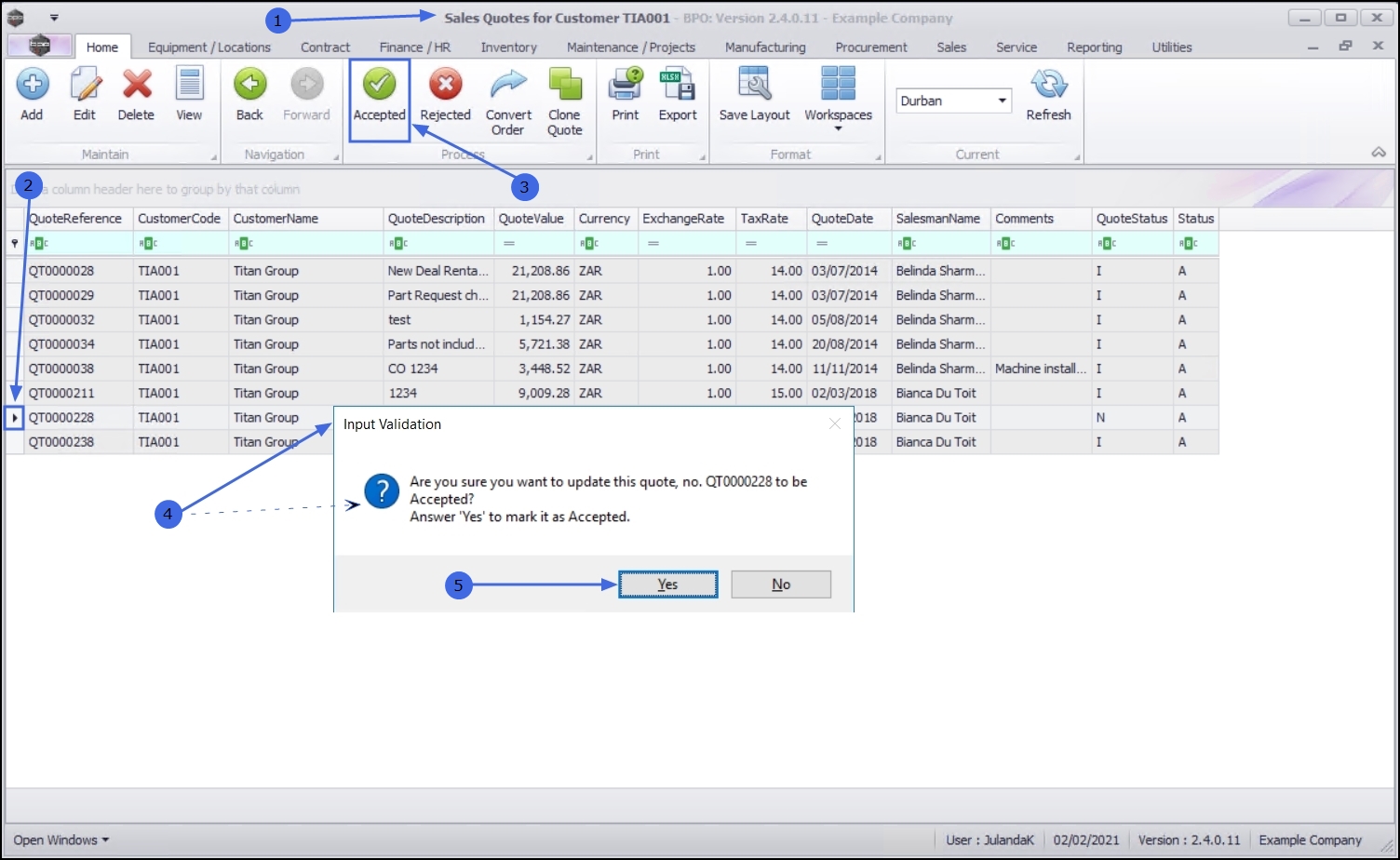The width and height of the screenshot is (1400, 860).
Task: Click the Edit pencil icon
Action: (85, 85)
